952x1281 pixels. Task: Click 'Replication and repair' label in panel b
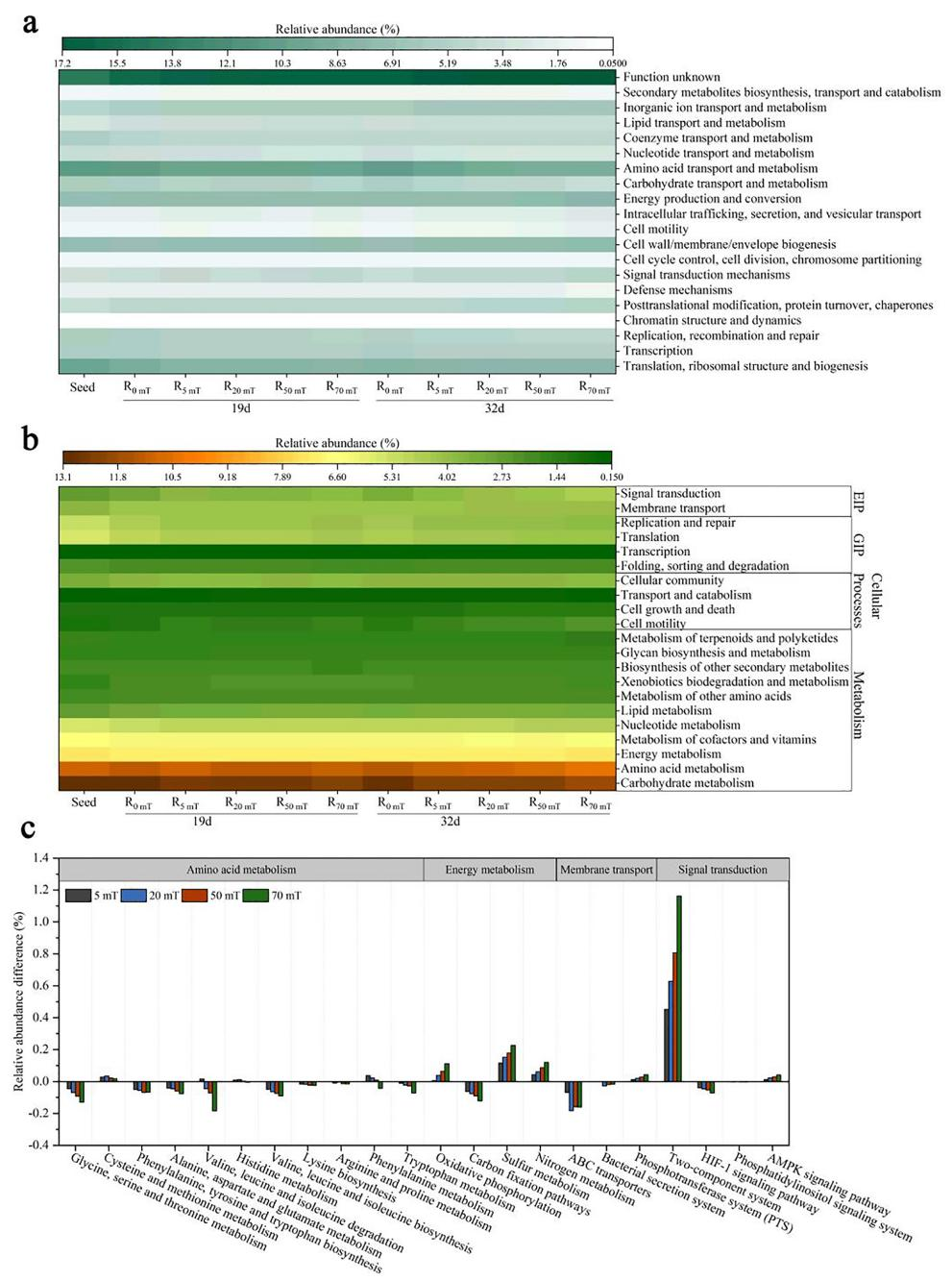(x=677, y=523)
